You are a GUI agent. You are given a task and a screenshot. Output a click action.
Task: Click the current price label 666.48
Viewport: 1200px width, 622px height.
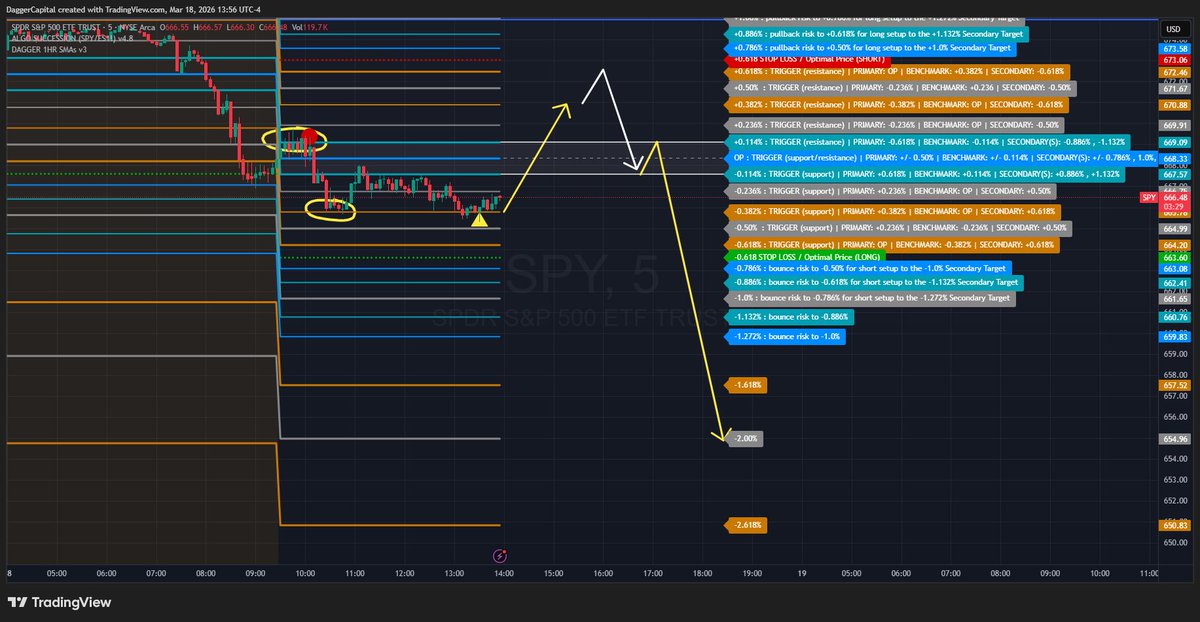tap(1175, 198)
